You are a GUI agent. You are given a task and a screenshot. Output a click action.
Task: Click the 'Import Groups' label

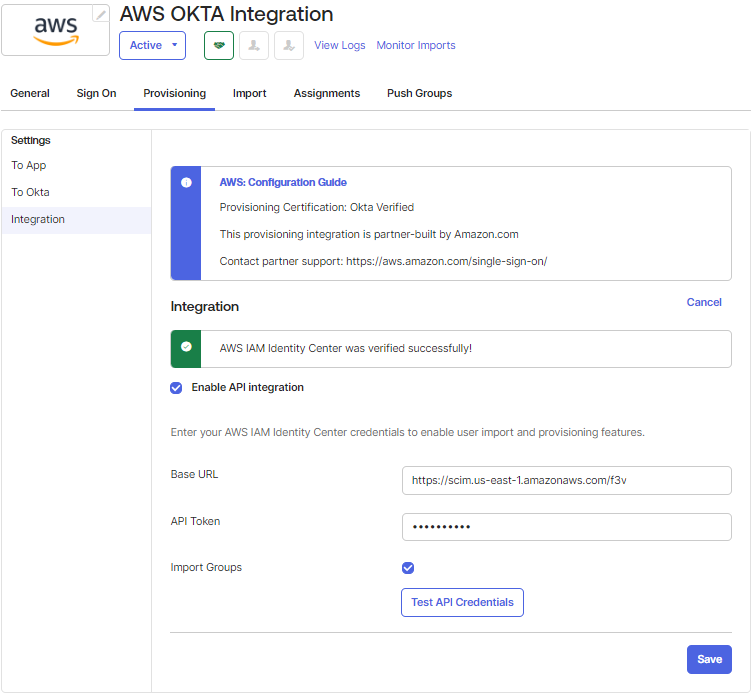[206, 567]
